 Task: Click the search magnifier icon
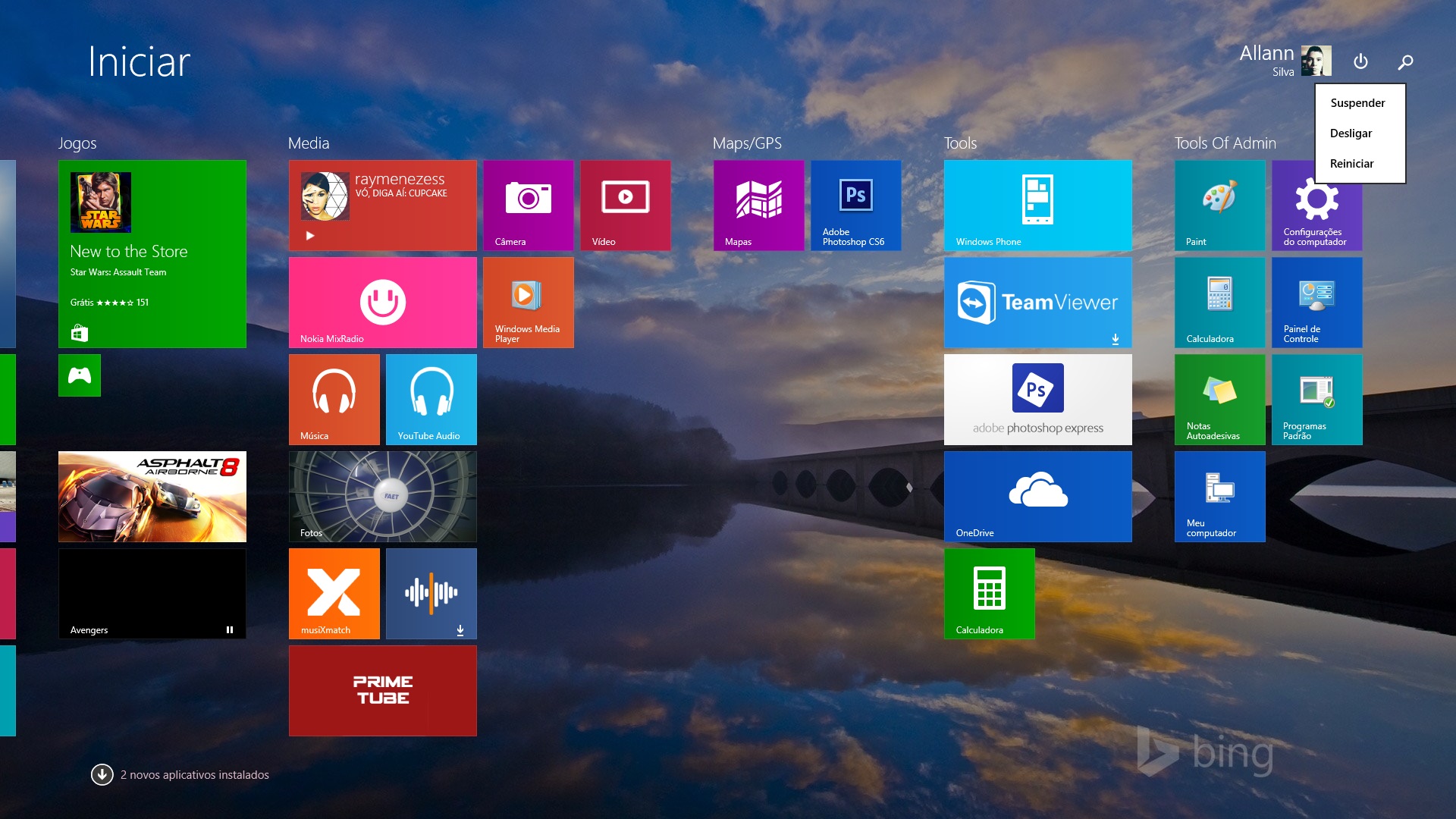point(1405,61)
